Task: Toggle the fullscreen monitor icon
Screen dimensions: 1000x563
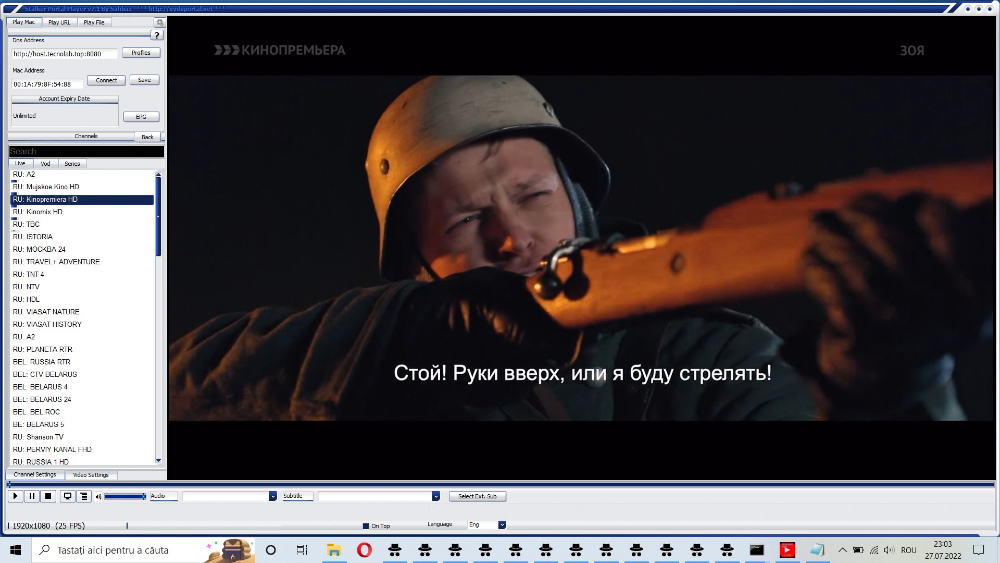Action: tap(67, 496)
